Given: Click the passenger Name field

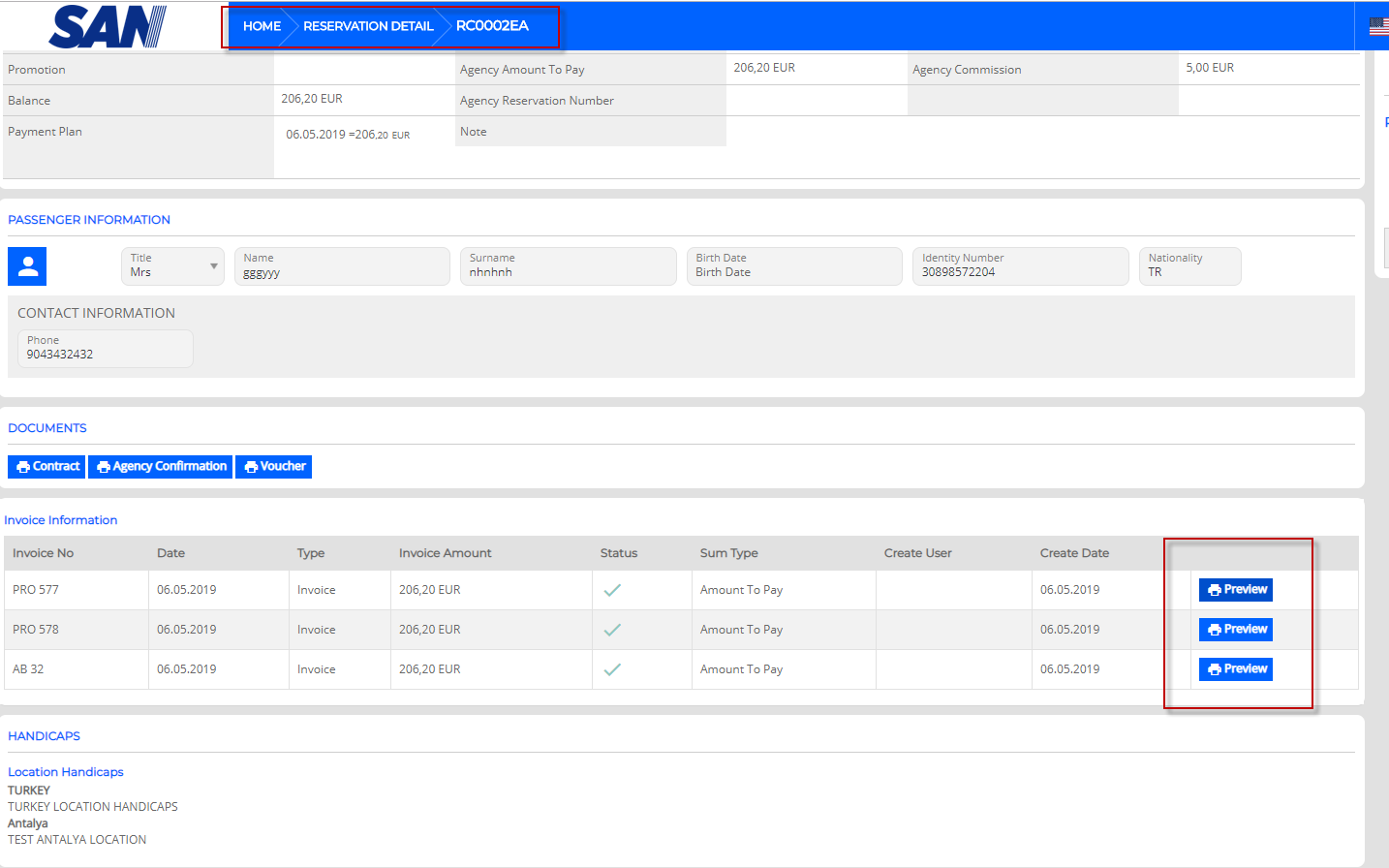Looking at the screenshot, I should [342, 266].
